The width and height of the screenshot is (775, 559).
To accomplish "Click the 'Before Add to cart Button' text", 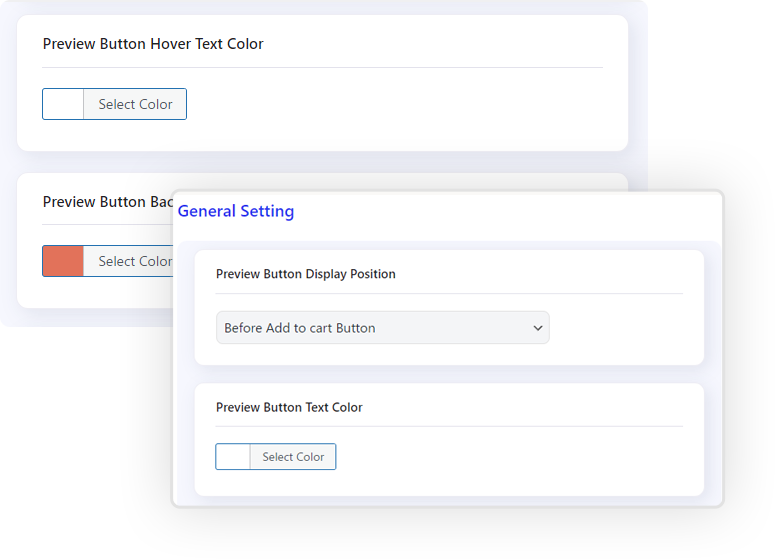I will [x=300, y=328].
